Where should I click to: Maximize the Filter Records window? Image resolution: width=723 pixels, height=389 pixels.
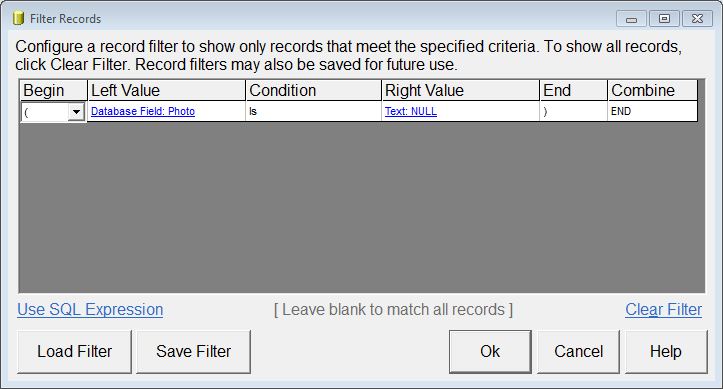point(664,18)
